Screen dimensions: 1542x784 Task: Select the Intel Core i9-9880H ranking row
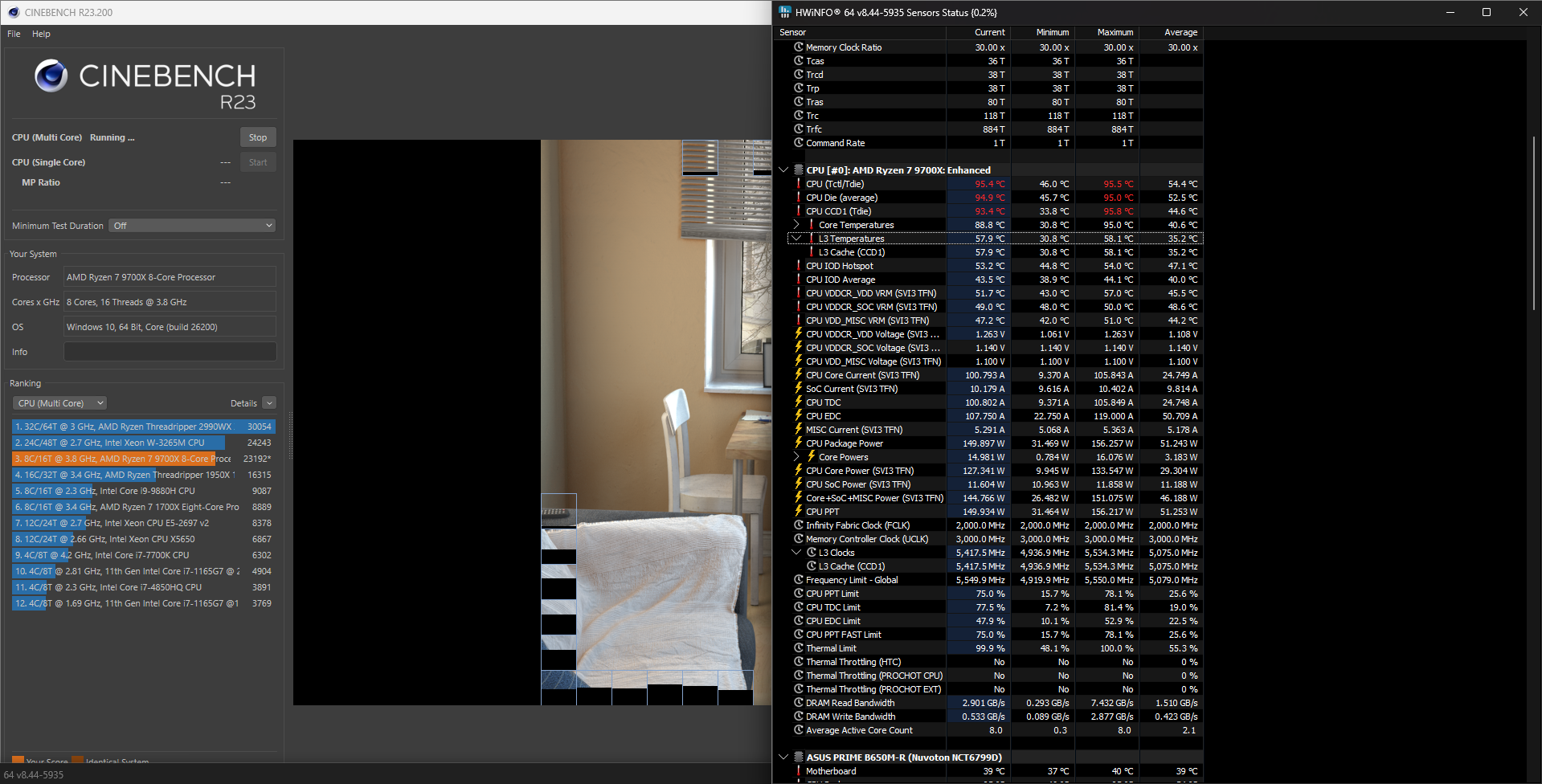tap(144, 491)
